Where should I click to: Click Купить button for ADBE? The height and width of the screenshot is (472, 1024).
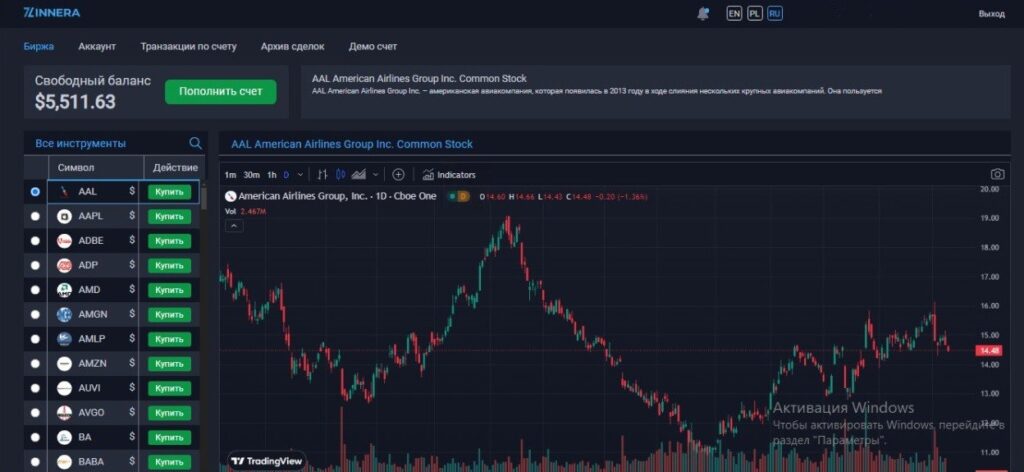(x=169, y=241)
